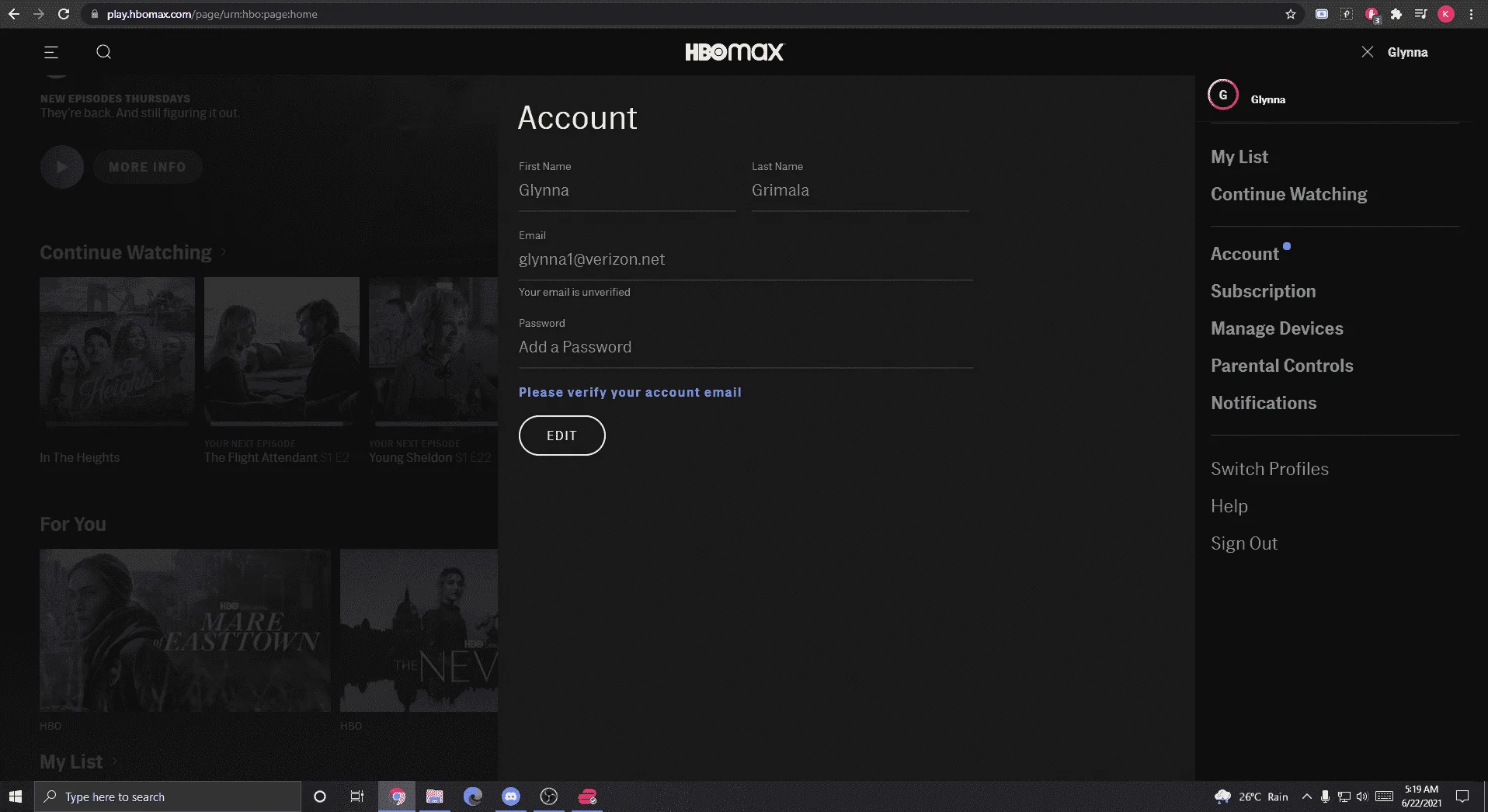
Task: Click the EDIT button
Action: tap(561, 435)
